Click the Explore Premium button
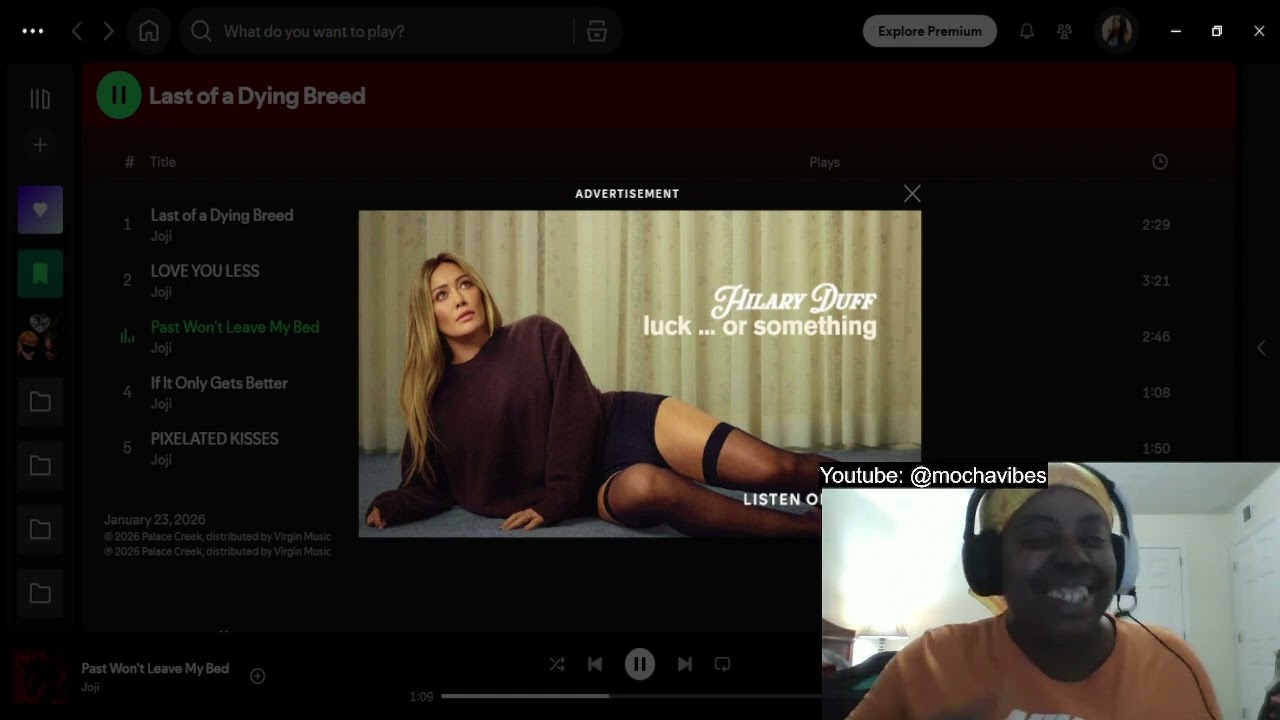This screenshot has width=1280, height=720. click(x=930, y=31)
